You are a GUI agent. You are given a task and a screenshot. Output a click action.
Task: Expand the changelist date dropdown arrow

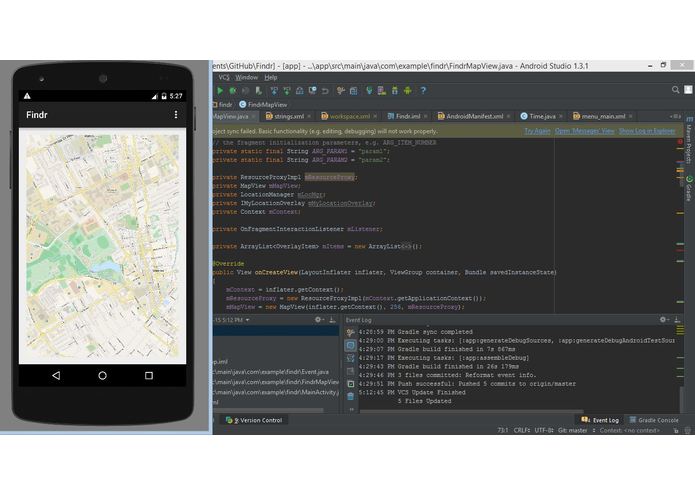pyautogui.click(x=247, y=319)
